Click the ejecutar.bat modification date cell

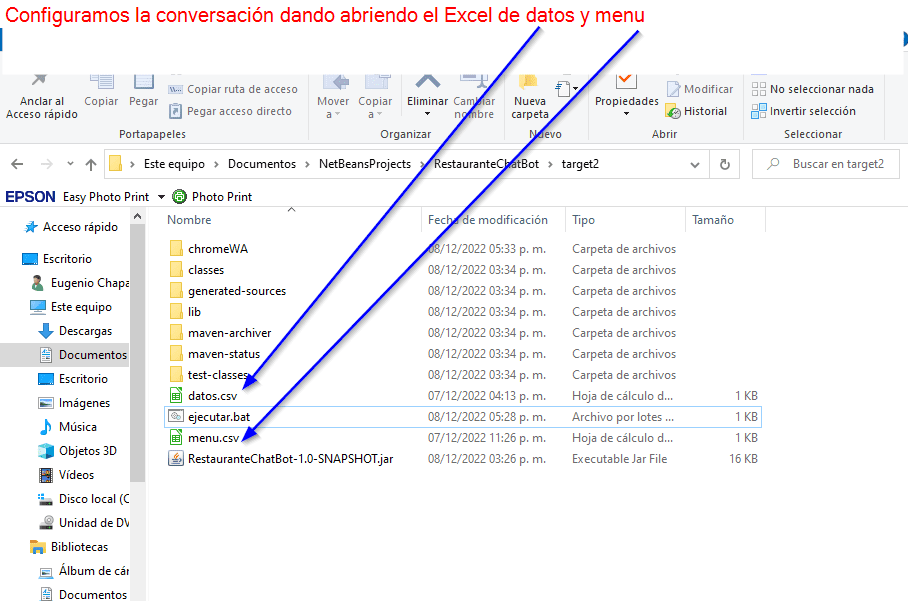point(486,417)
